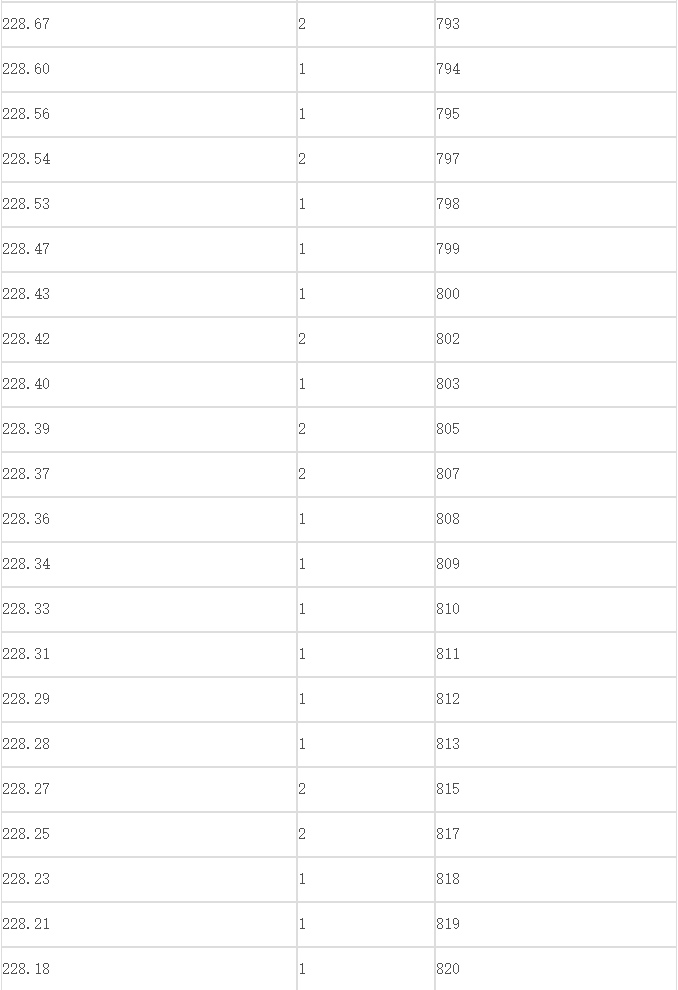This screenshot has height=990, width=678.
Task: Select the cell with 228.47
Action: click(x=149, y=249)
